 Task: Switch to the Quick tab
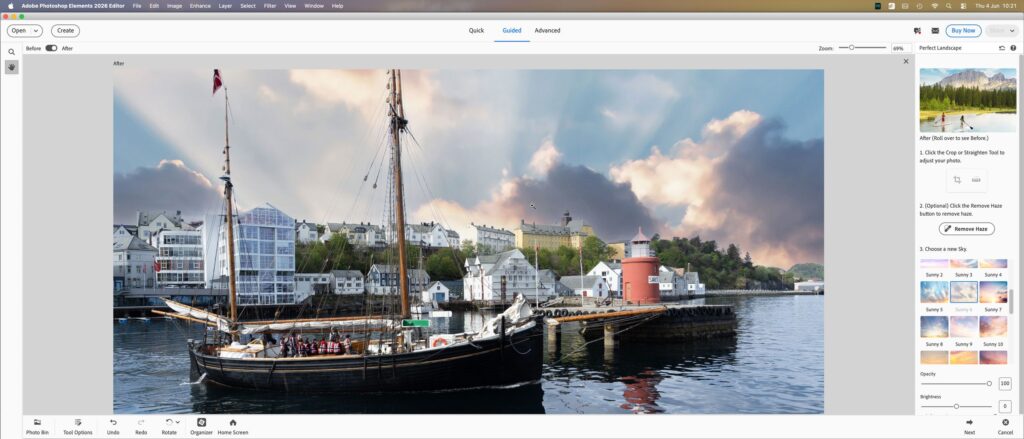pos(476,31)
